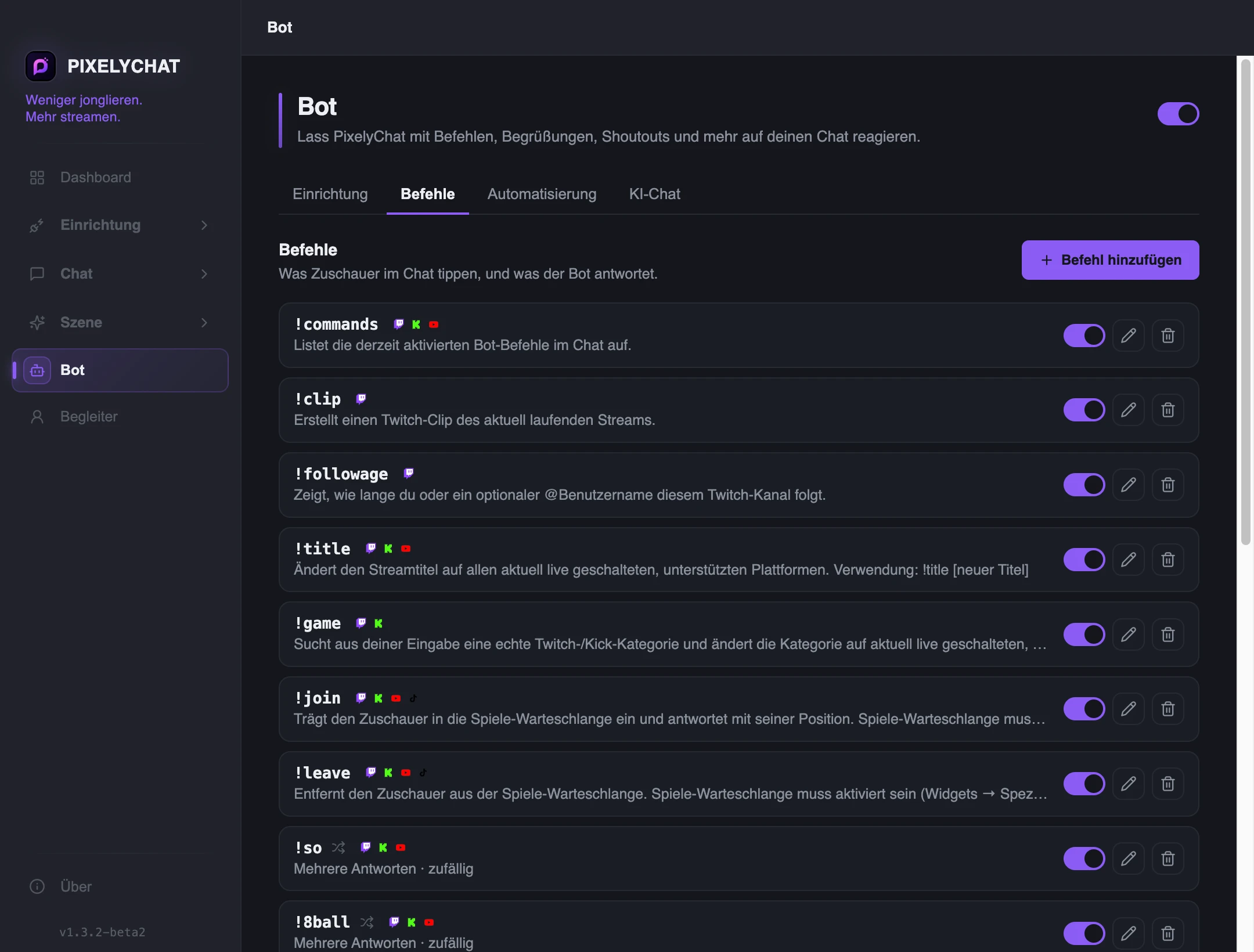Click the Twitch icon next to !clip
This screenshot has height=952, width=1254.
[361, 399]
